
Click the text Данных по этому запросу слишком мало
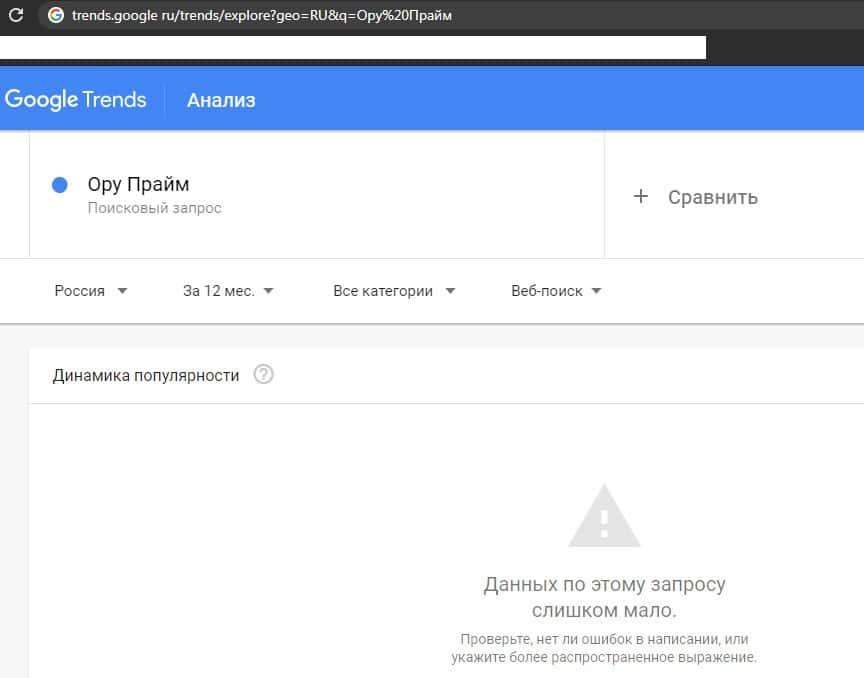pyautogui.click(x=604, y=597)
